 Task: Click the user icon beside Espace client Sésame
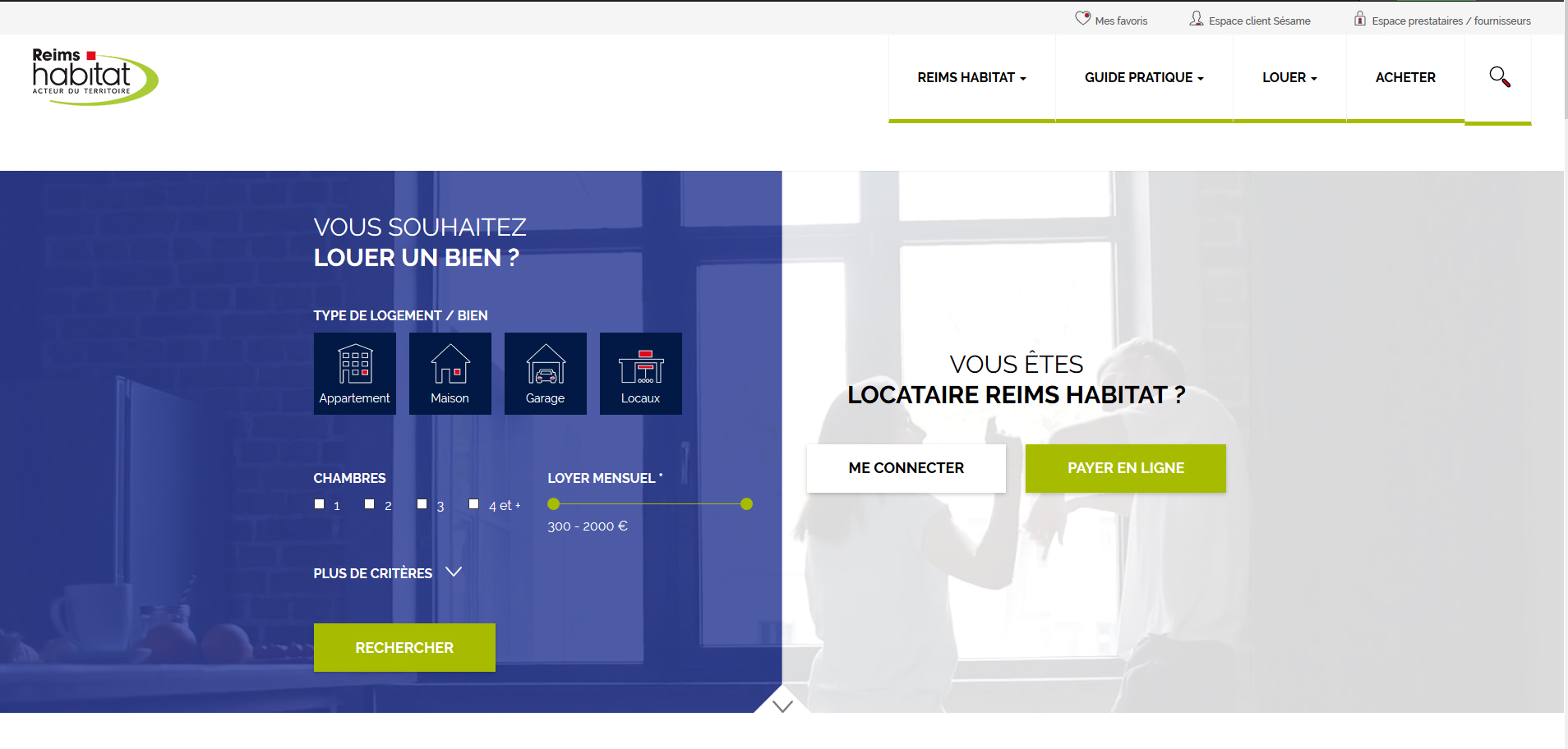pos(1197,18)
